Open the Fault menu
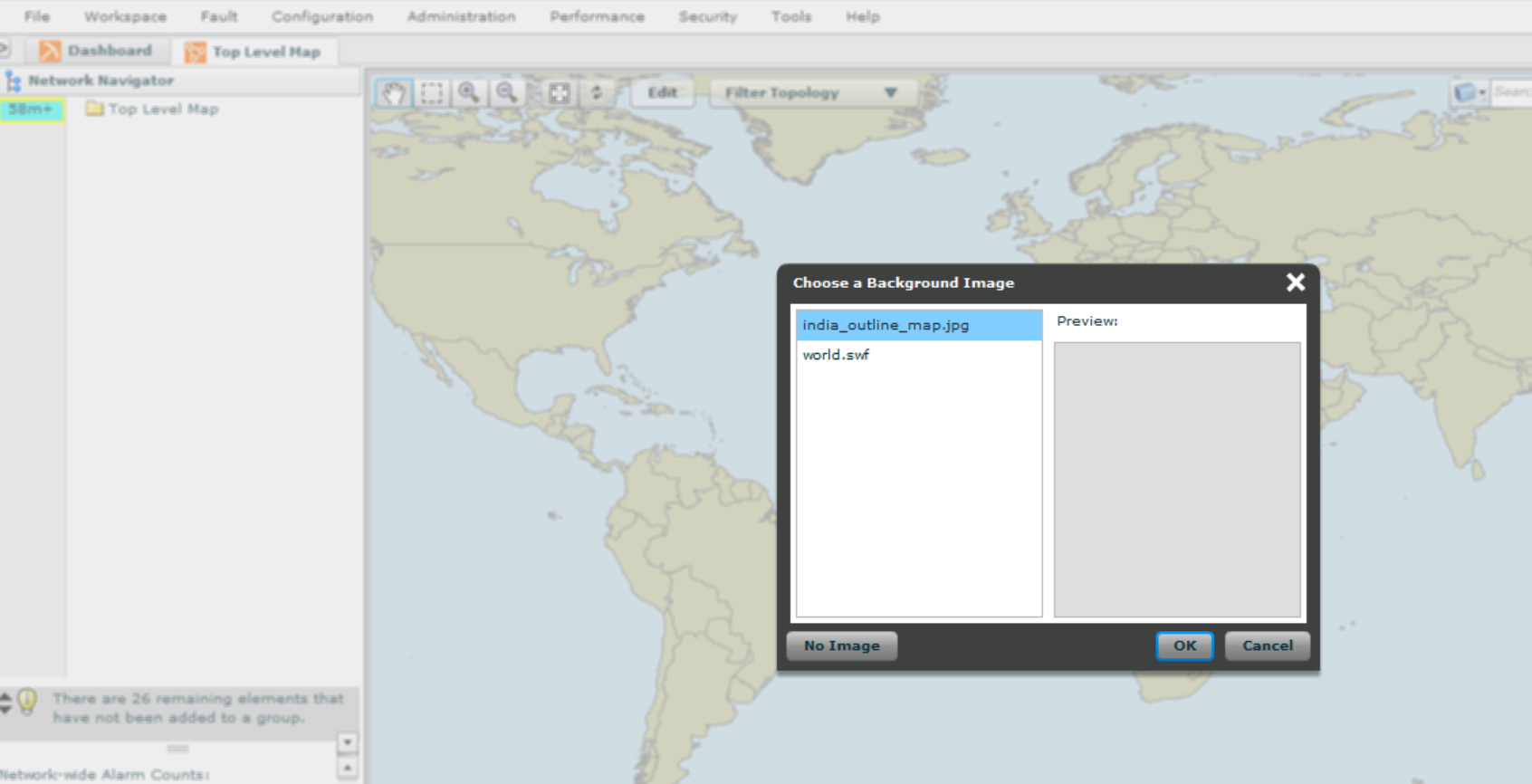The height and width of the screenshot is (784, 1532). pos(219,16)
